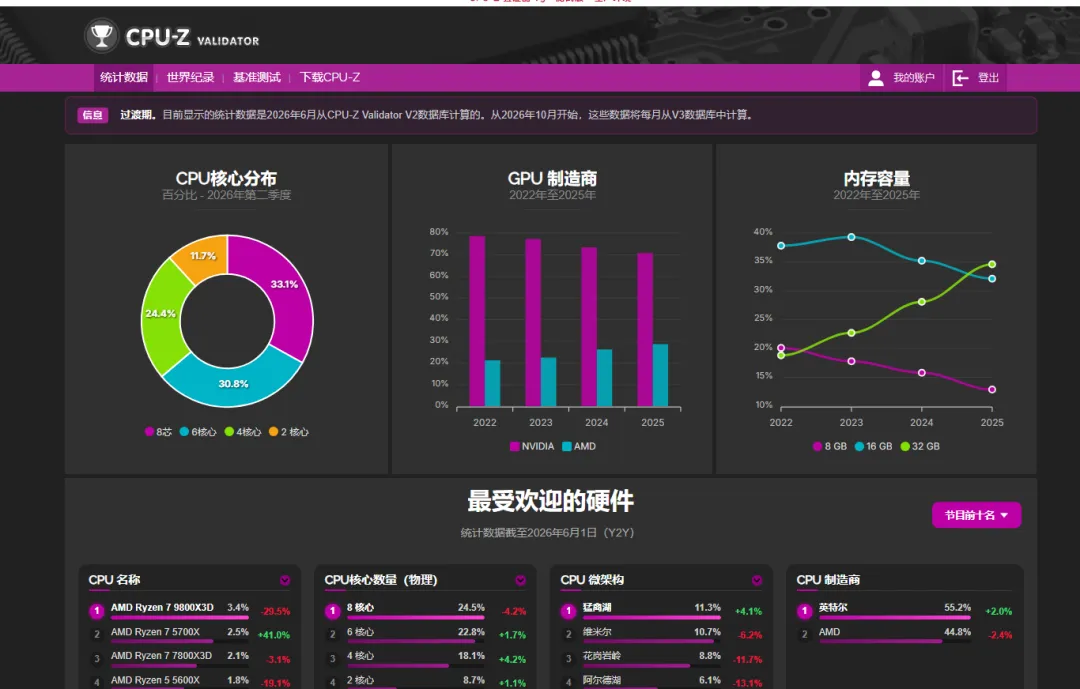Expand the CPU核心数量 (物理) card chevron
Image resolution: width=1080 pixels, height=689 pixels.
[x=520, y=581]
